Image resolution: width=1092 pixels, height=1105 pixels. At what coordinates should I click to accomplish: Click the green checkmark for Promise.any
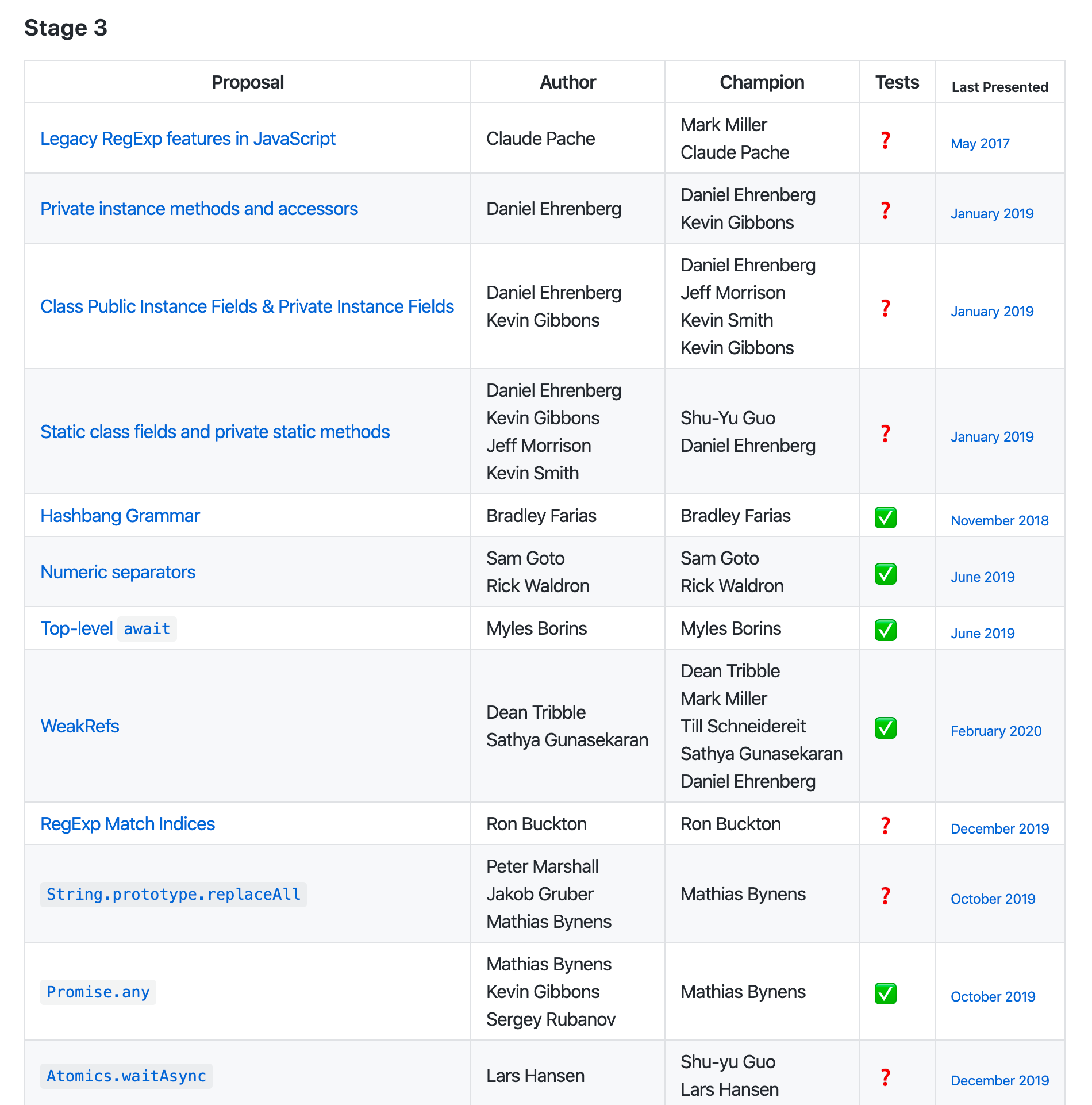click(885, 993)
